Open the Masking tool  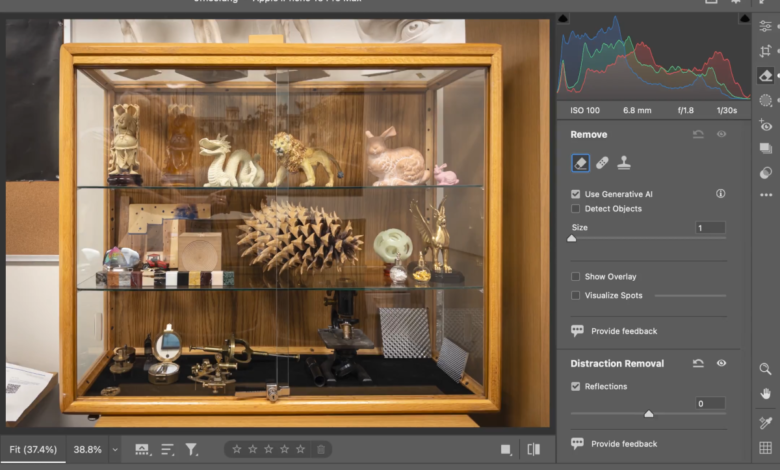click(766, 100)
